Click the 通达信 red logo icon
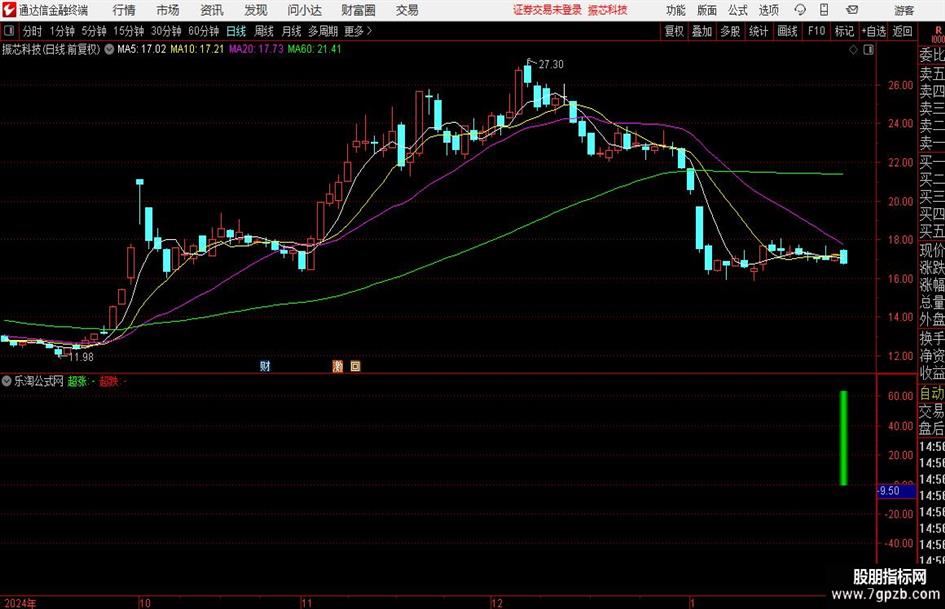The image size is (945, 609). [x=10, y=10]
